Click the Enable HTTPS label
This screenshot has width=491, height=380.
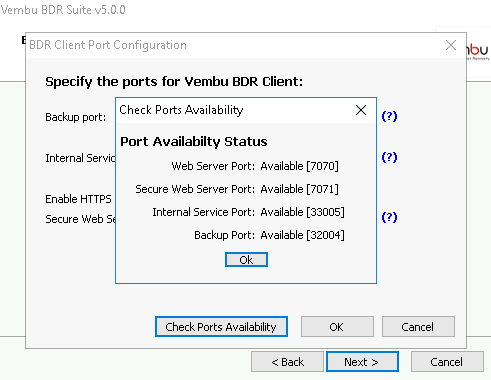[x=78, y=199]
